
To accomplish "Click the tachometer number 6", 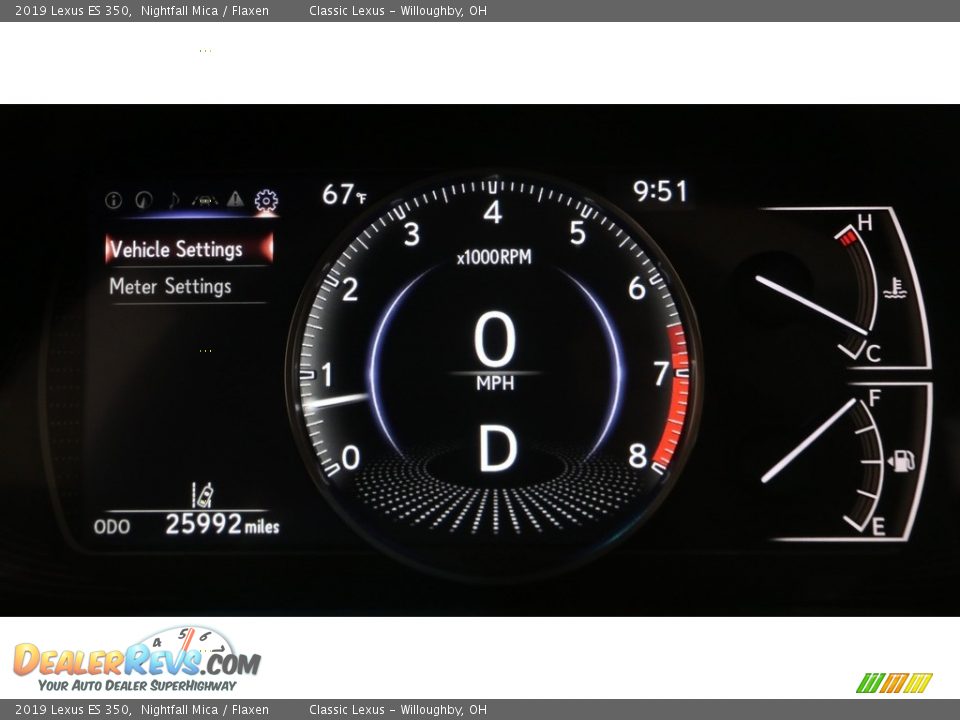I will click(637, 288).
